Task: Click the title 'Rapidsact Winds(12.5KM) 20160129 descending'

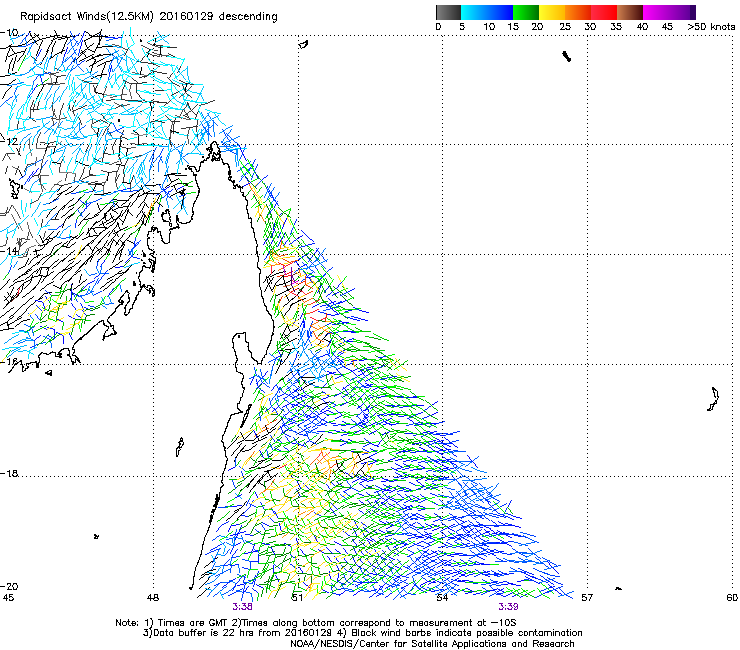Action: (149, 16)
